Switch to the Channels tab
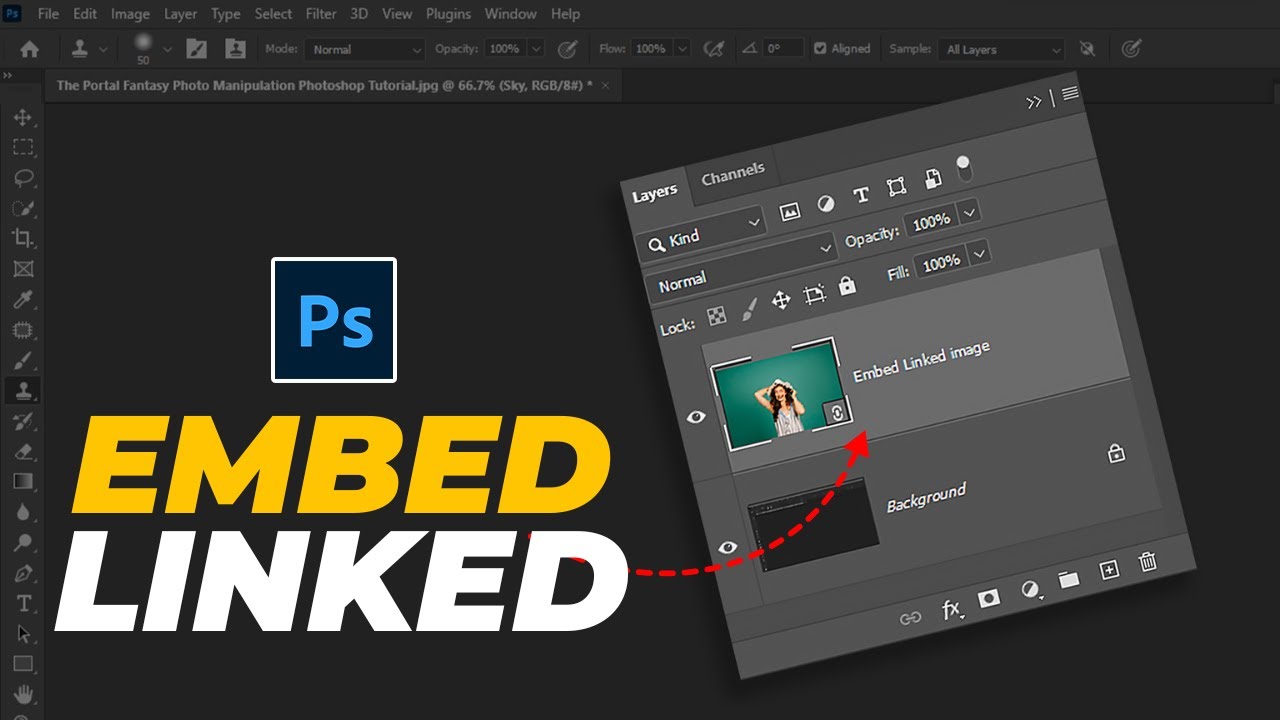Image resolution: width=1280 pixels, height=720 pixels. coord(733,175)
